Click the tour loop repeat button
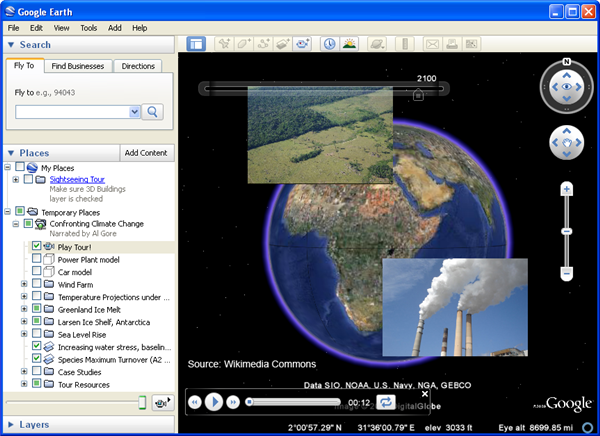This screenshot has height=436, width=600. pyautogui.click(x=387, y=402)
